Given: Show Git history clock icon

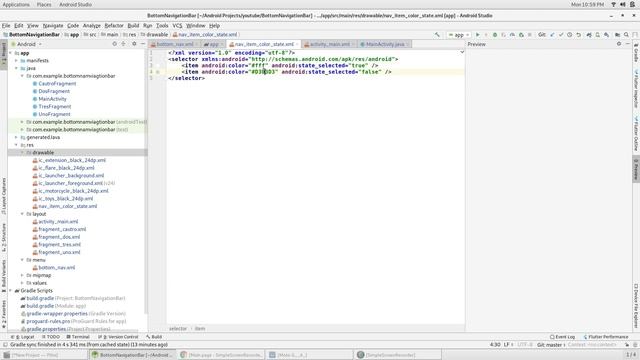Looking at the screenshot, I should pyautogui.click(x=570, y=35).
